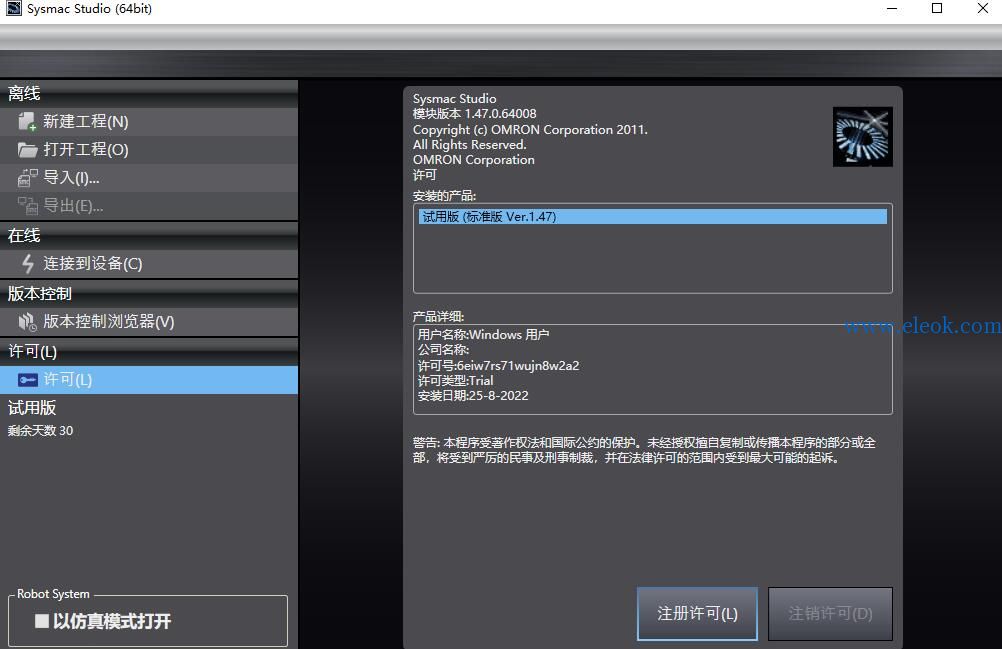
Task: Select 连接到设备(C) entry
Action: pyautogui.click(x=149, y=263)
